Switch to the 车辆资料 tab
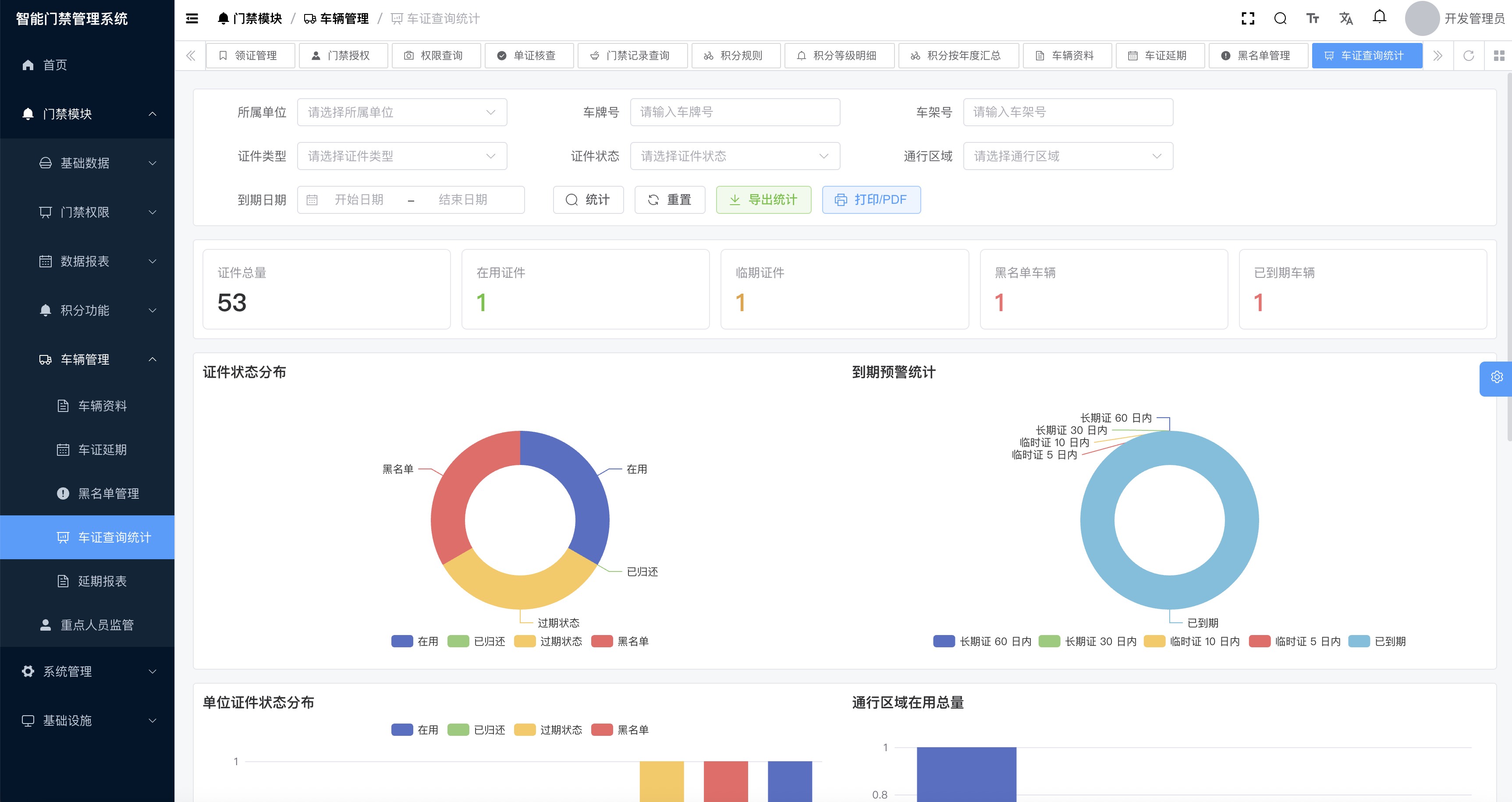The image size is (1512, 802). [x=1067, y=56]
